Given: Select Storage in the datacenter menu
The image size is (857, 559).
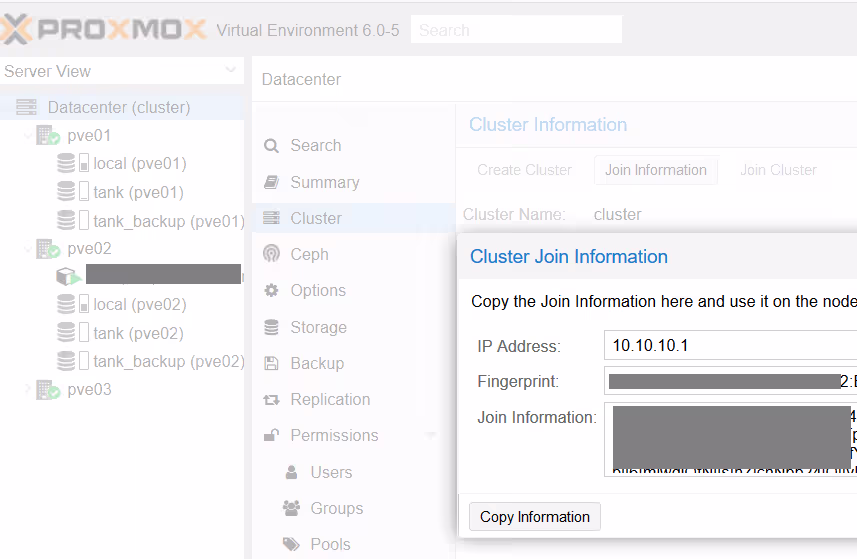Looking at the screenshot, I should [318, 327].
